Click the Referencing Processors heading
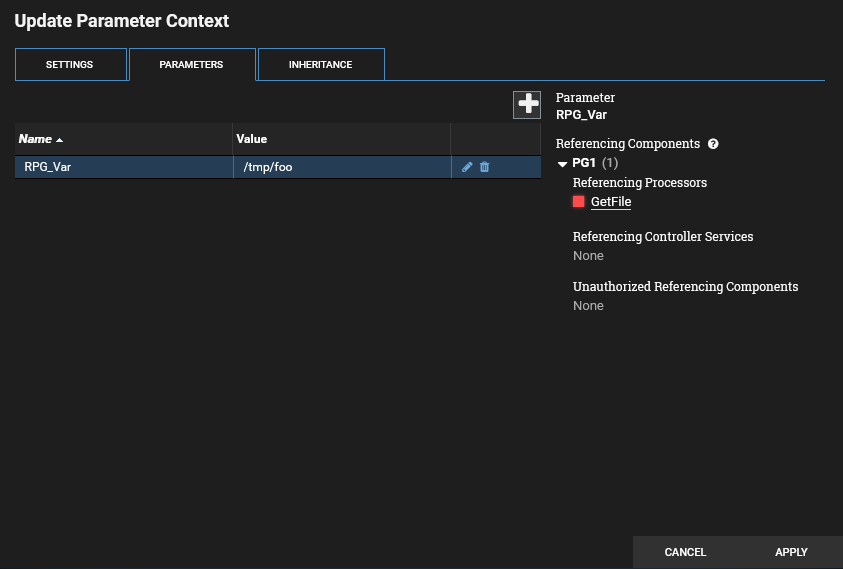This screenshot has width=843, height=569. (639, 183)
